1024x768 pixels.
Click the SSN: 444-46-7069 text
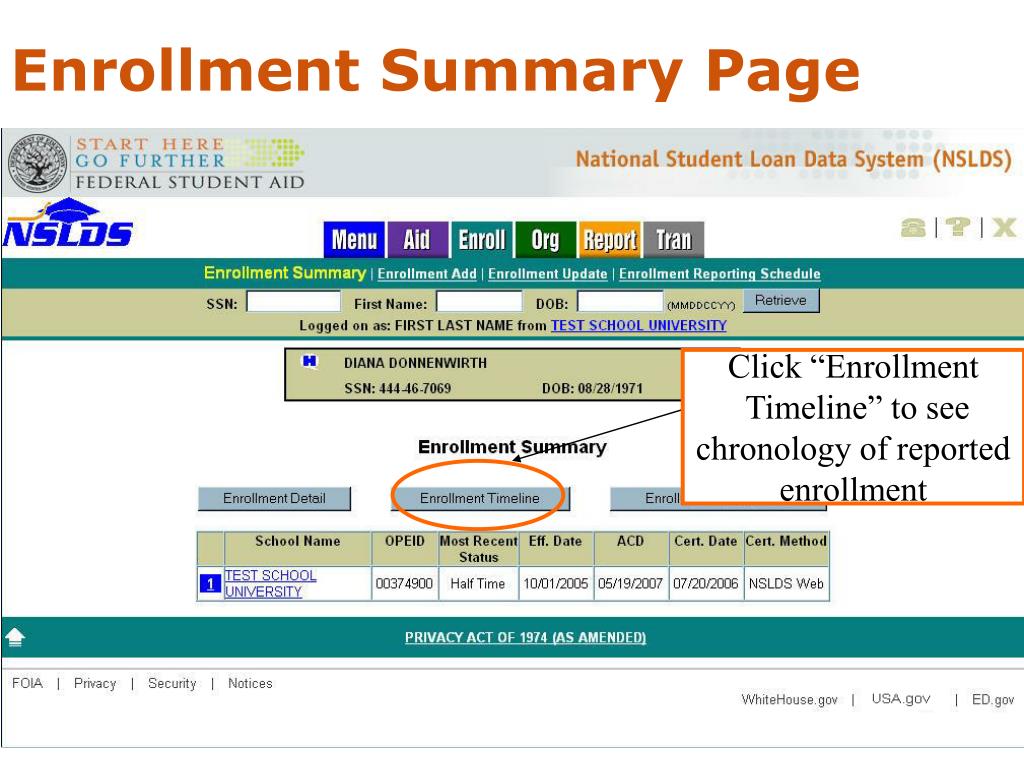click(398, 388)
